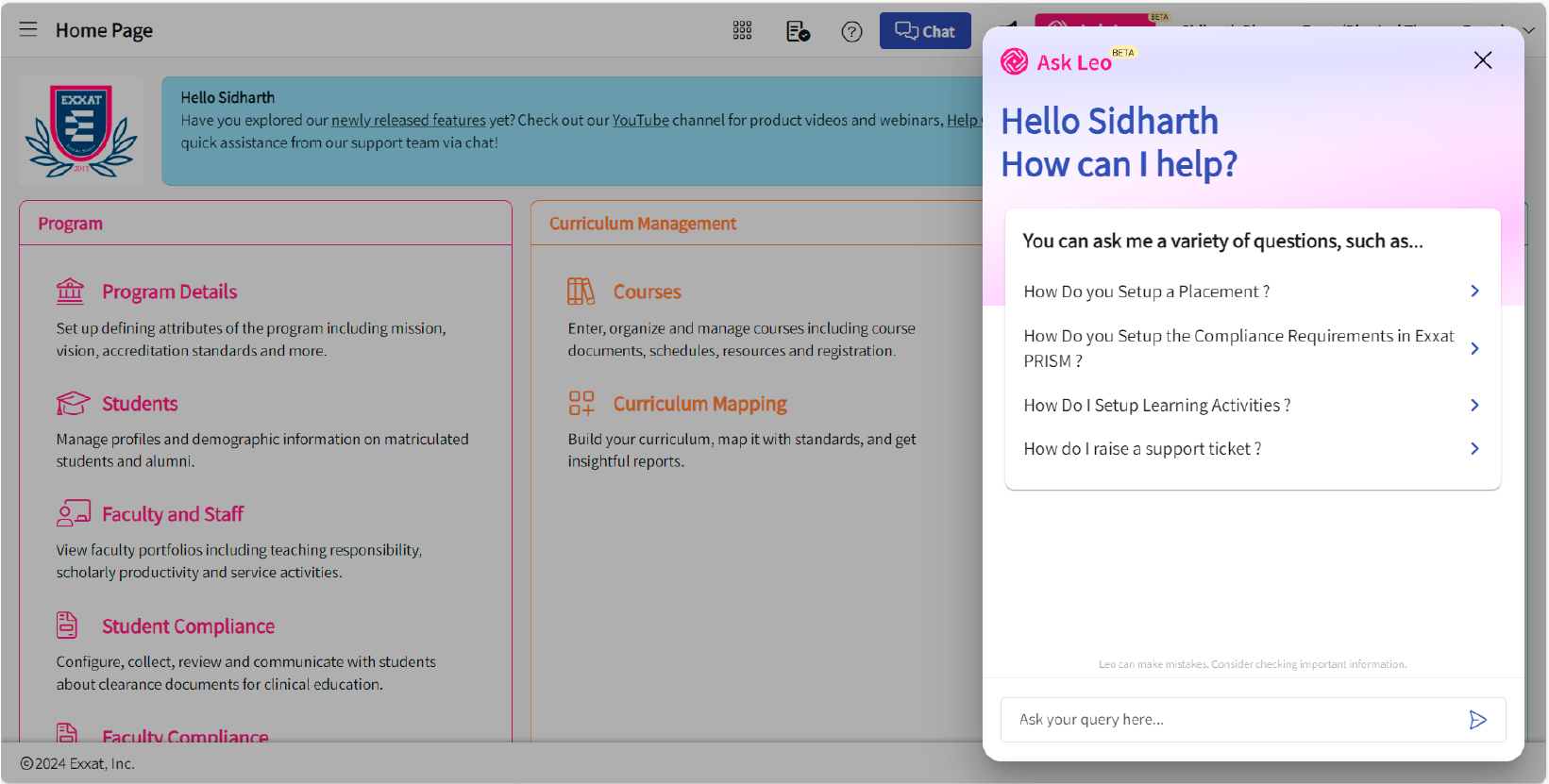Viewport: 1549px width, 784px height.
Task: Open Program Details
Action: (x=169, y=292)
